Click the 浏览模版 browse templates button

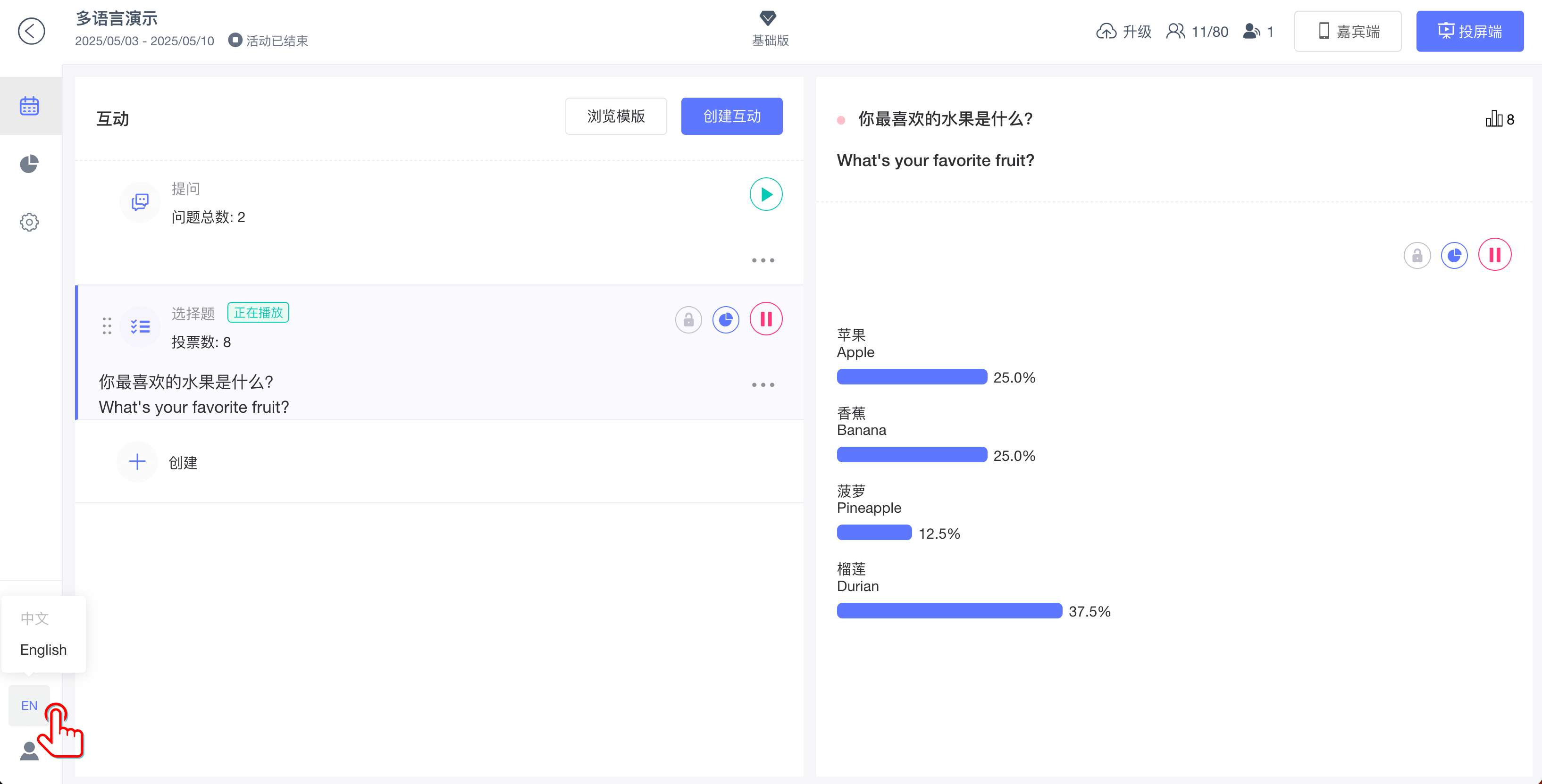click(x=616, y=116)
